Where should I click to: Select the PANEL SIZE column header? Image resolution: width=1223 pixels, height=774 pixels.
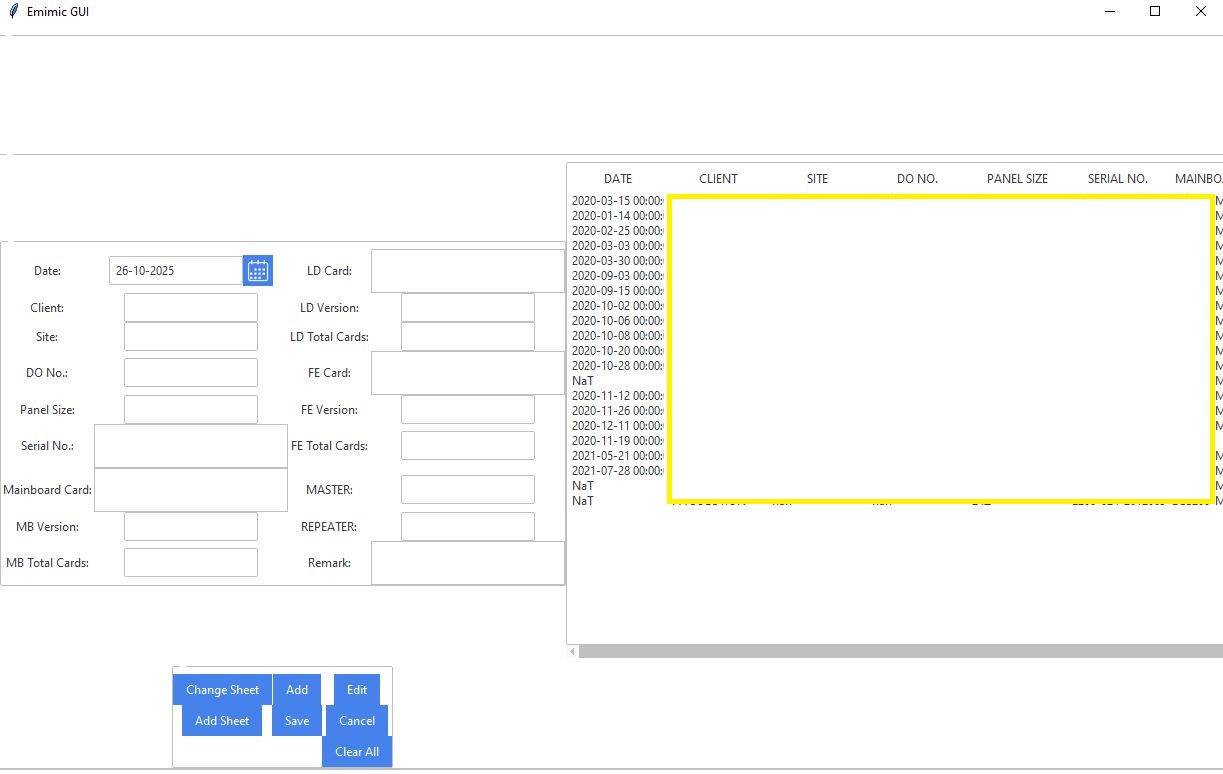1017,179
